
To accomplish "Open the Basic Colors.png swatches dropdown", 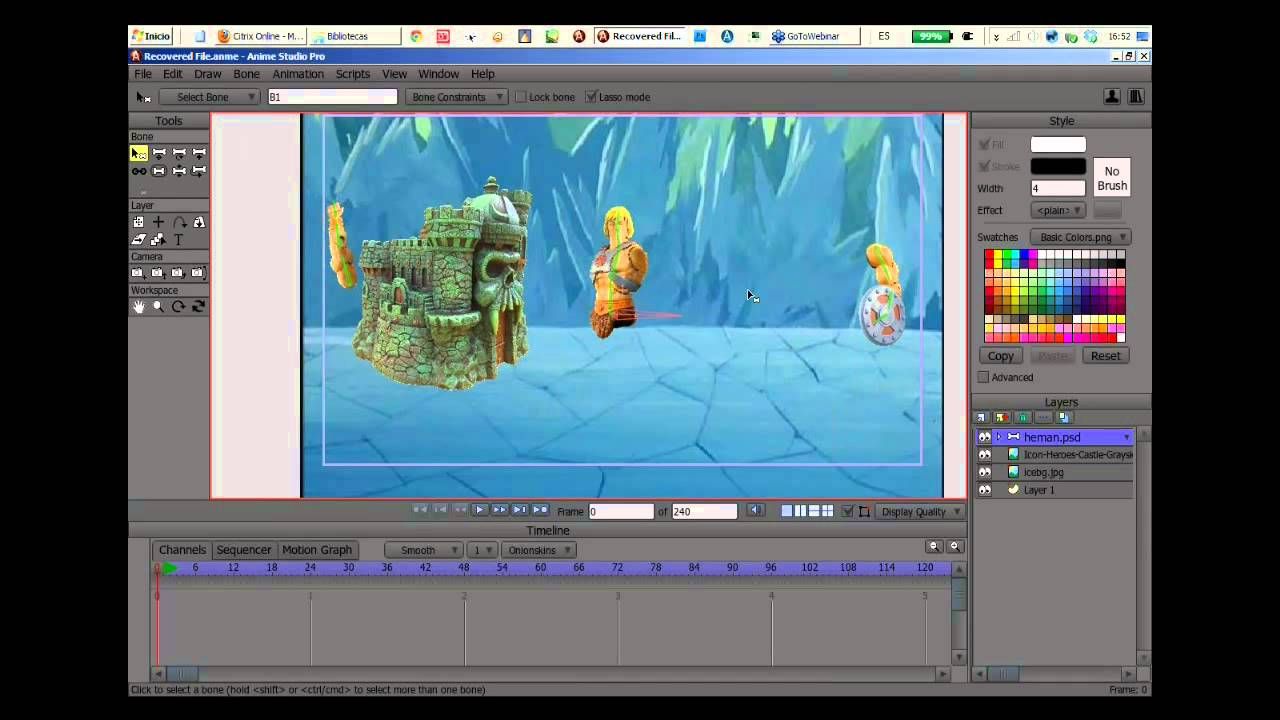I will tap(1081, 237).
